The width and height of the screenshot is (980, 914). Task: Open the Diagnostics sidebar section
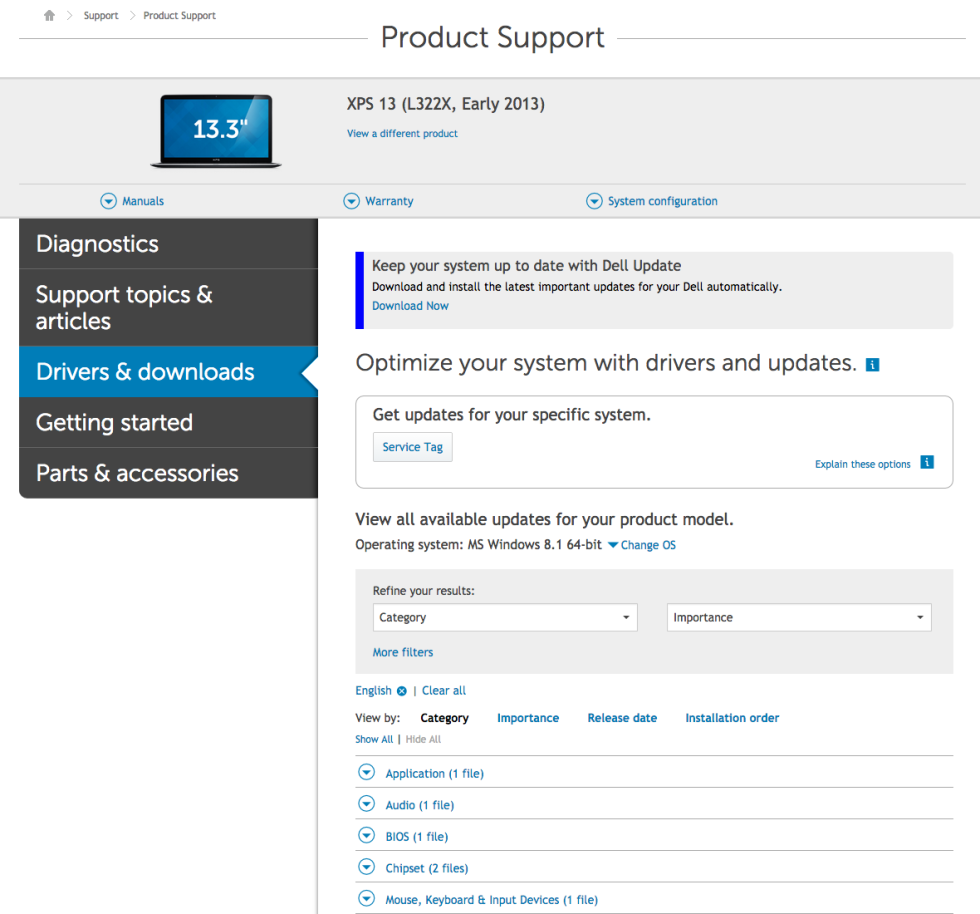[x=169, y=244]
